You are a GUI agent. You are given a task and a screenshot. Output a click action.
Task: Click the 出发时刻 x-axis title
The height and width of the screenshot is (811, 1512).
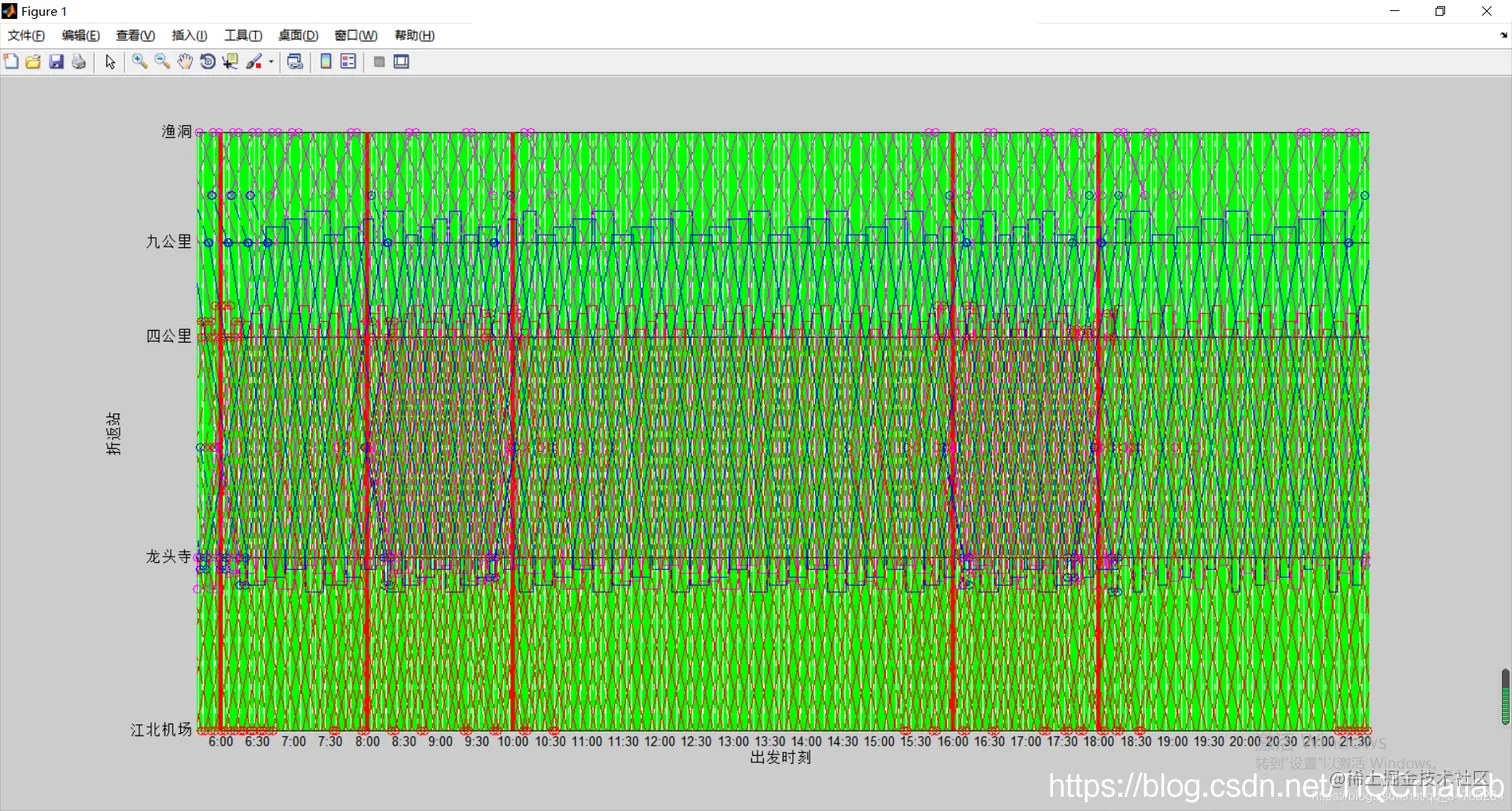[780, 758]
